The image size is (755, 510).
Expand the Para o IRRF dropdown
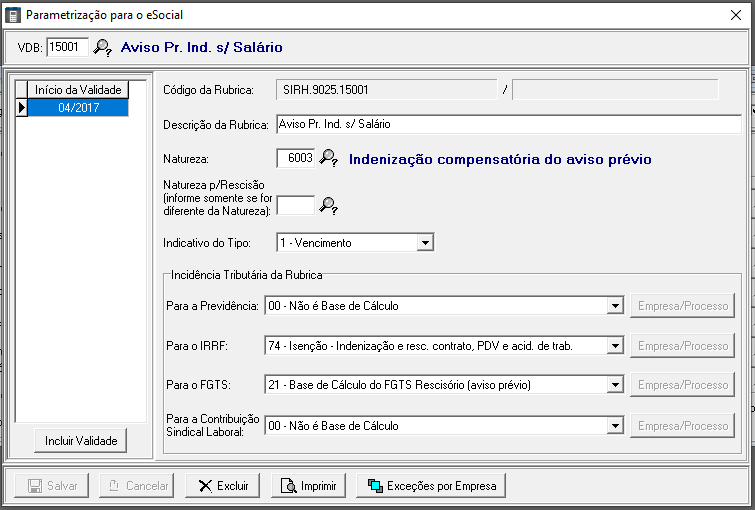[x=614, y=346]
